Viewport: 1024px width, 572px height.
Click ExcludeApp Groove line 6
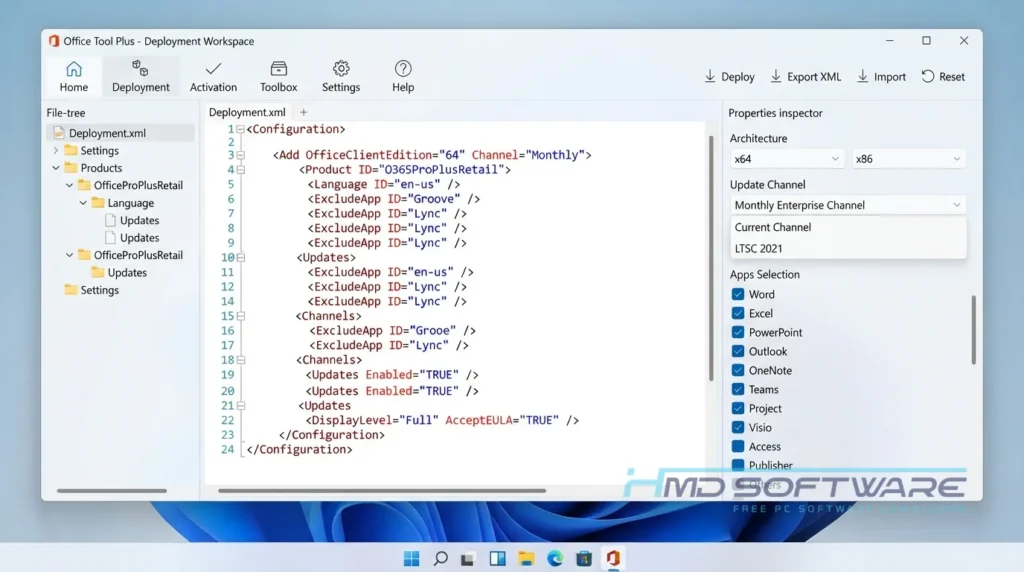point(394,199)
